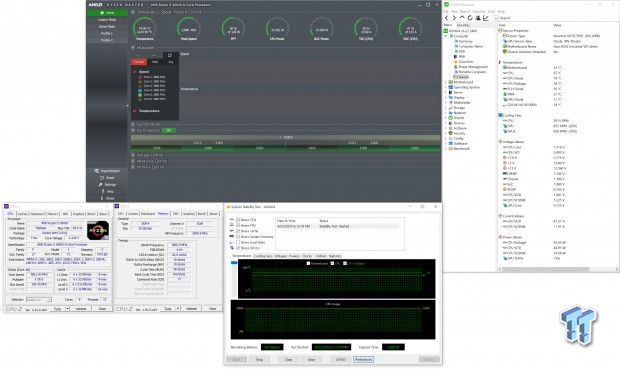The width and height of the screenshot is (620, 369).
Task: Click the Preferences button
Action: 363,360
